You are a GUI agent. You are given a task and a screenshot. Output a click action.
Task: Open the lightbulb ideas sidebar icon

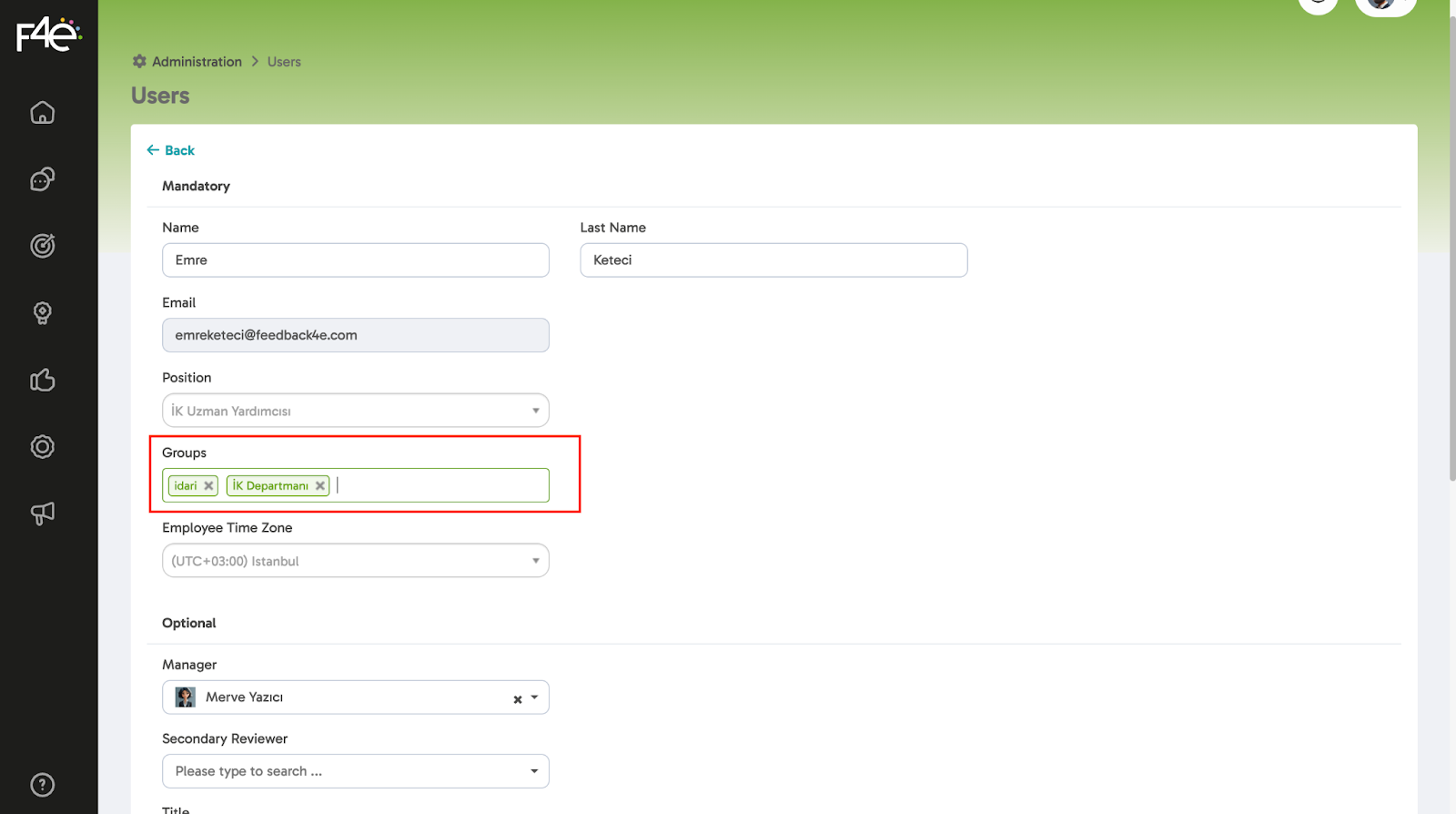point(43,313)
